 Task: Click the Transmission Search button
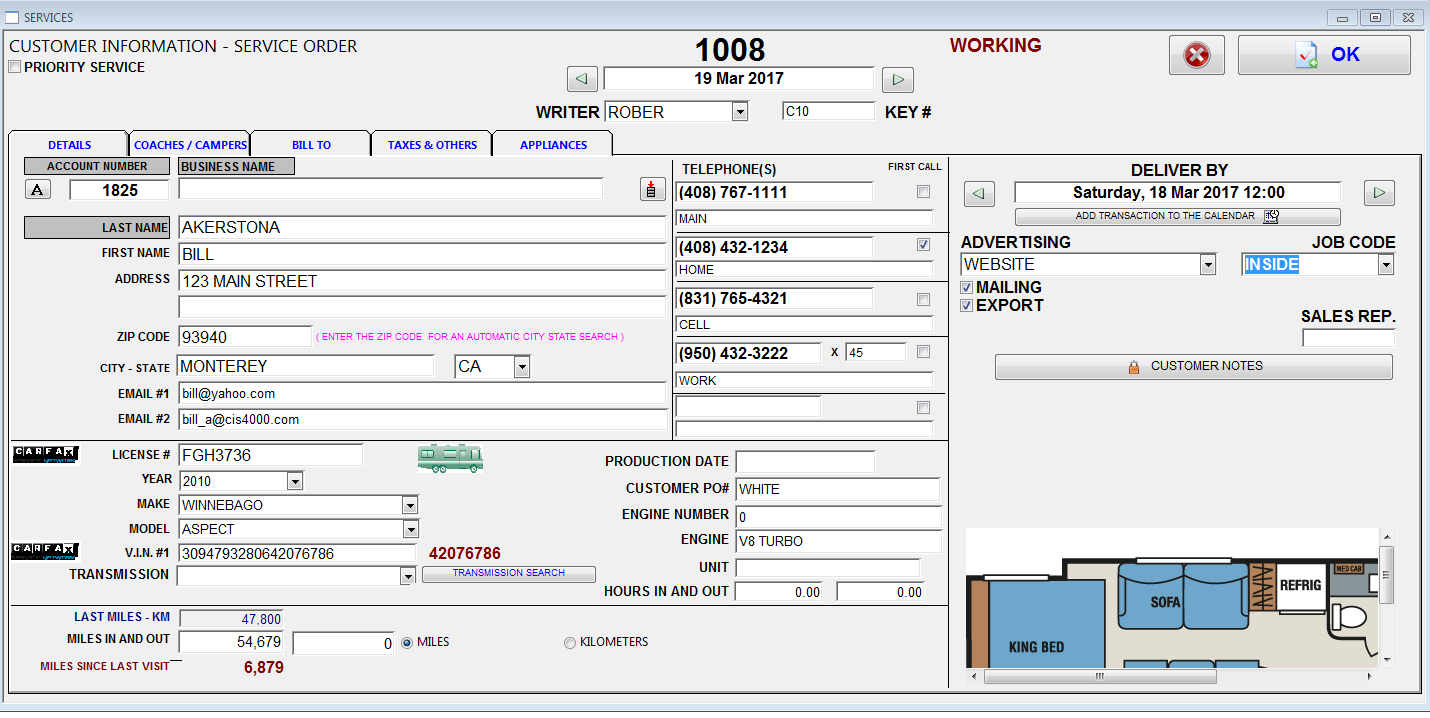[x=508, y=573]
